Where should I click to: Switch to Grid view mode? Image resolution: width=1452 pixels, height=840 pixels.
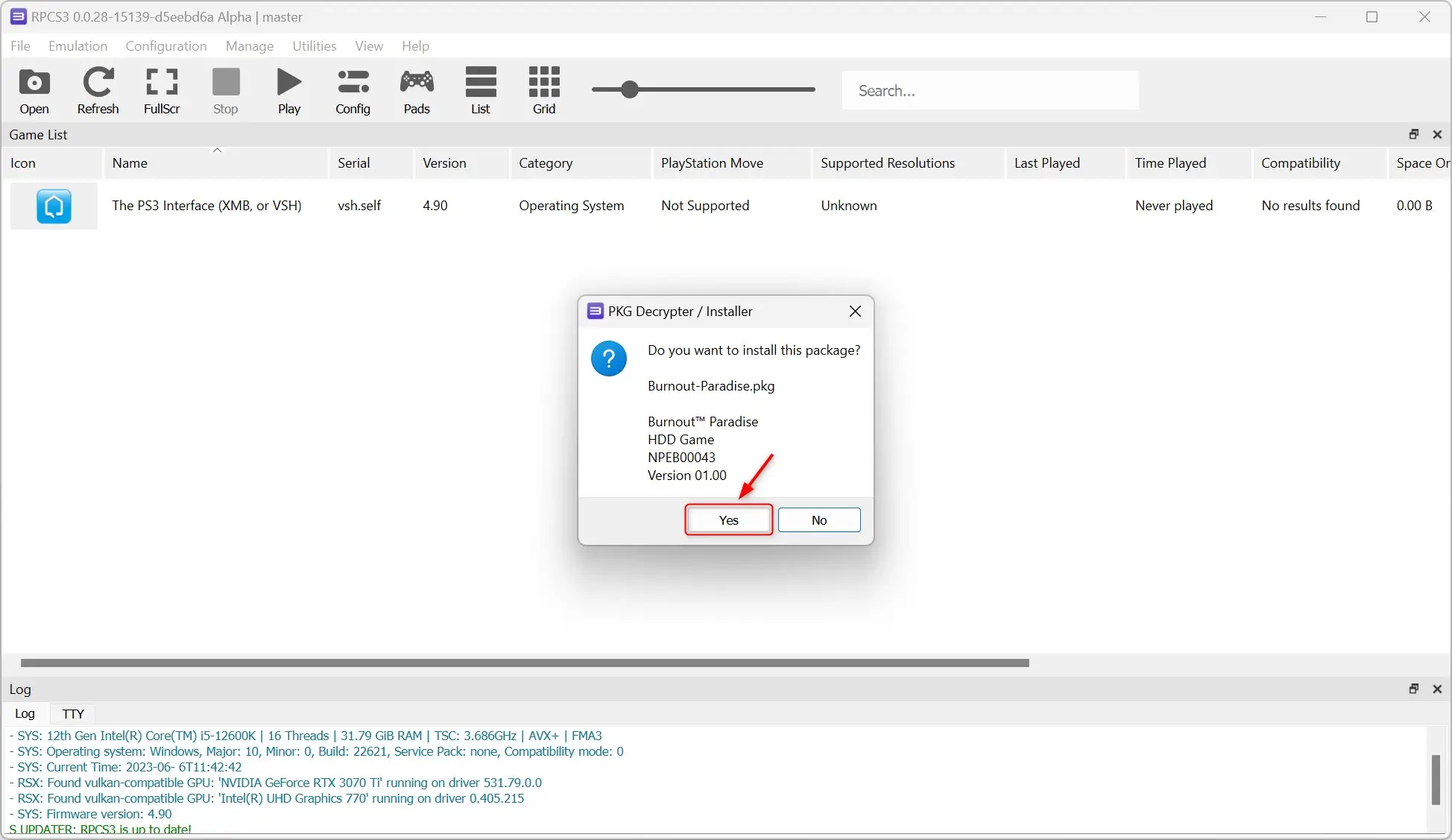point(544,90)
